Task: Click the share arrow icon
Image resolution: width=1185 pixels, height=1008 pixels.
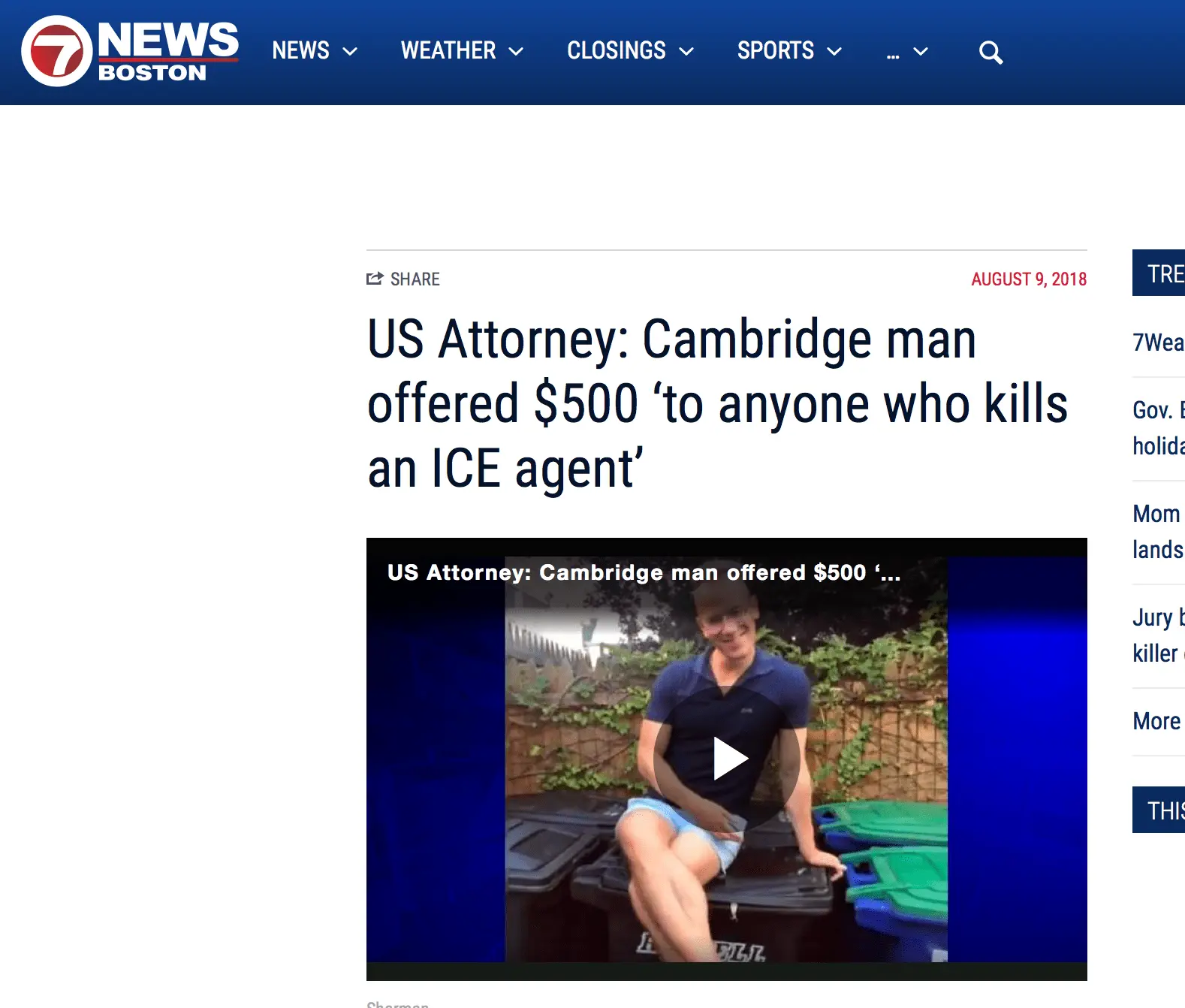Action: click(375, 279)
